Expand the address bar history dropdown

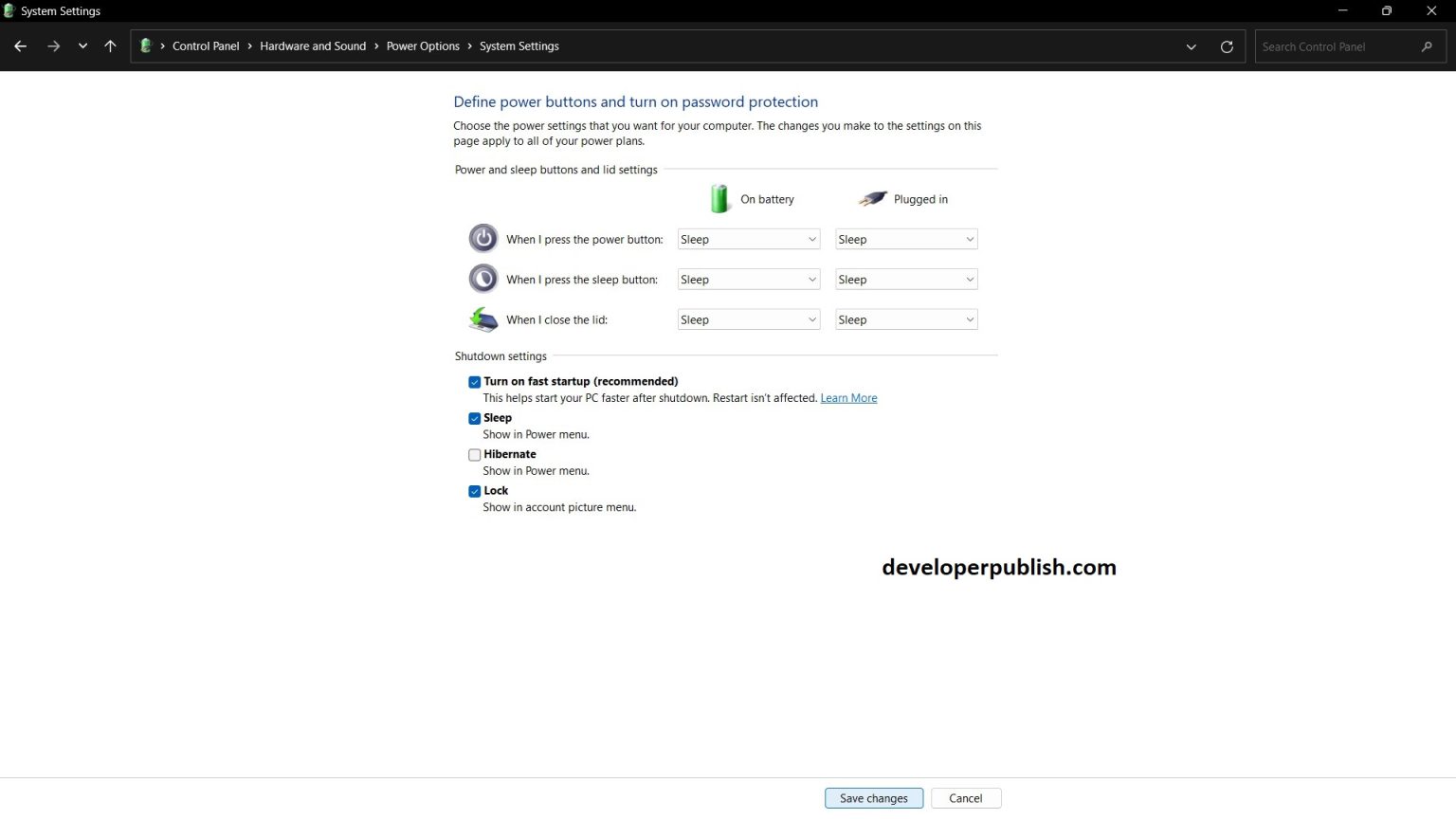1191,45
